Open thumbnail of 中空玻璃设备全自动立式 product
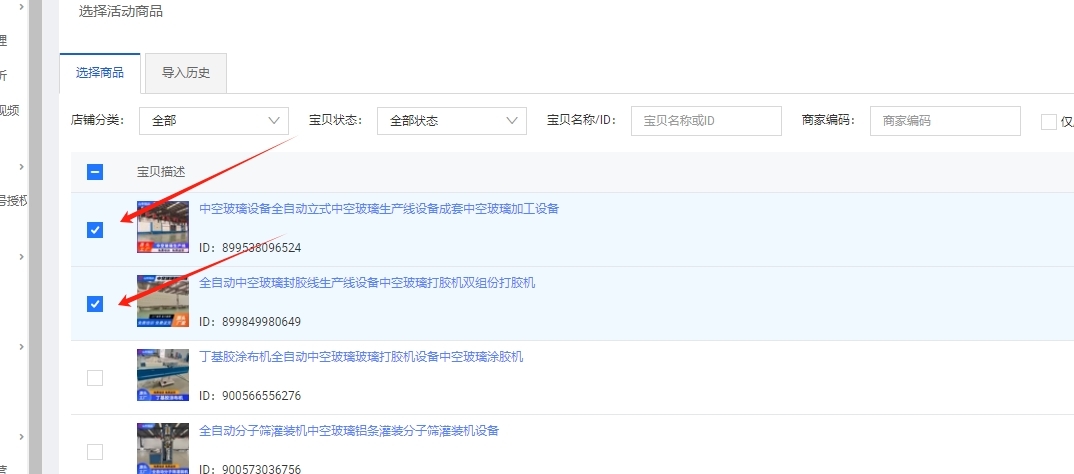The height and width of the screenshot is (474, 1074). coord(163,227)
